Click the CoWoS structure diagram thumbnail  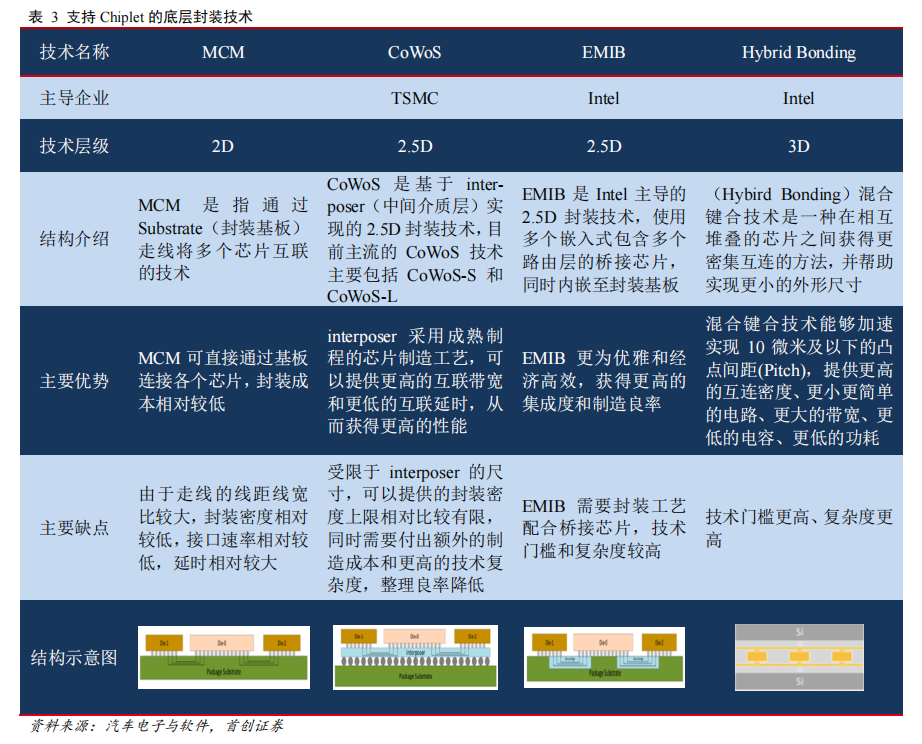tap(415, 657)
